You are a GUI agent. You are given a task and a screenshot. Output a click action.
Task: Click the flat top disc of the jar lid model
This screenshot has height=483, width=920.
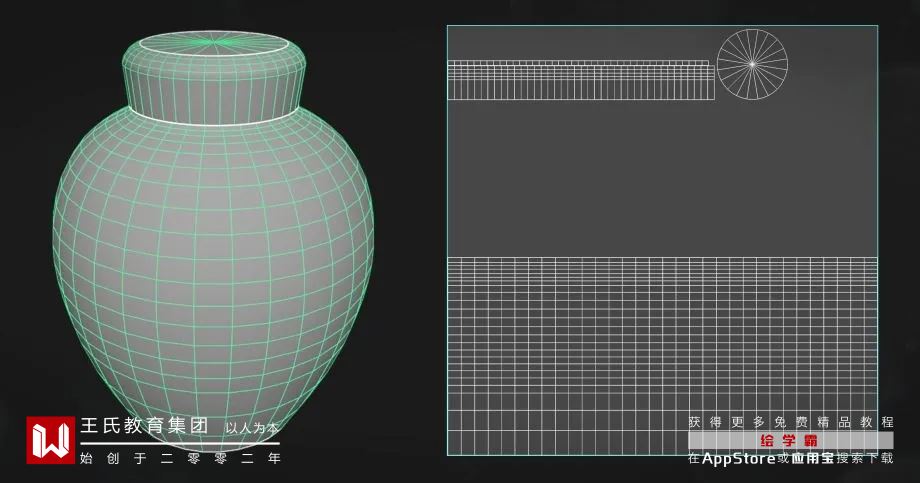(214, 43)
